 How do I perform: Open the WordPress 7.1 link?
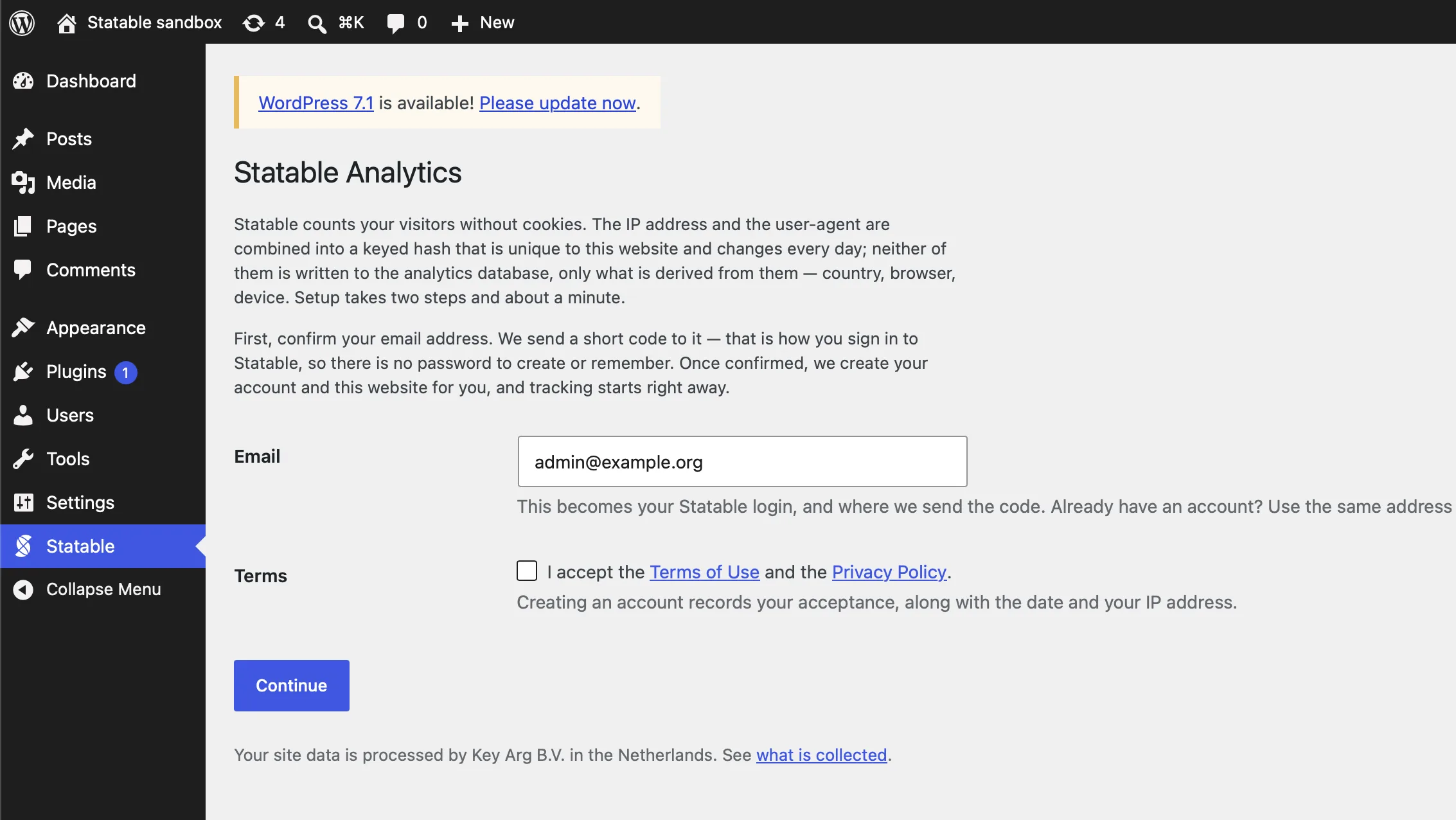pyautogui.click(x=316, y=103)
